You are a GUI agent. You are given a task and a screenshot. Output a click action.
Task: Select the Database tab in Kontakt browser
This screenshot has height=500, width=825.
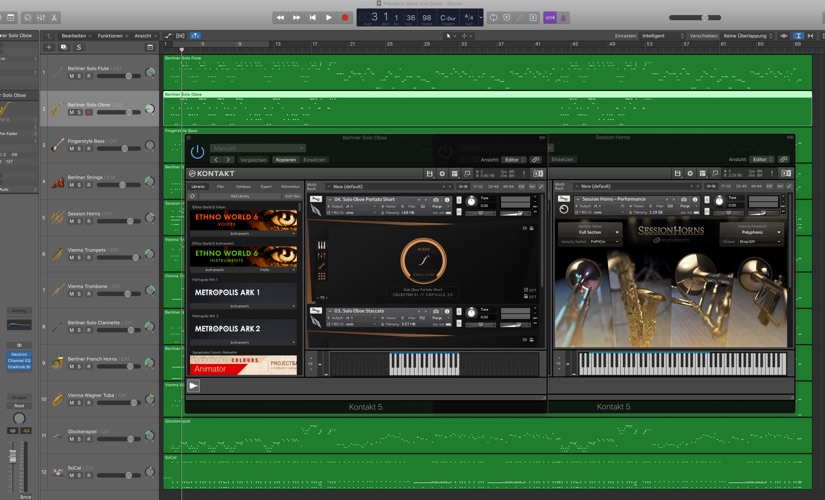(243, 186)
